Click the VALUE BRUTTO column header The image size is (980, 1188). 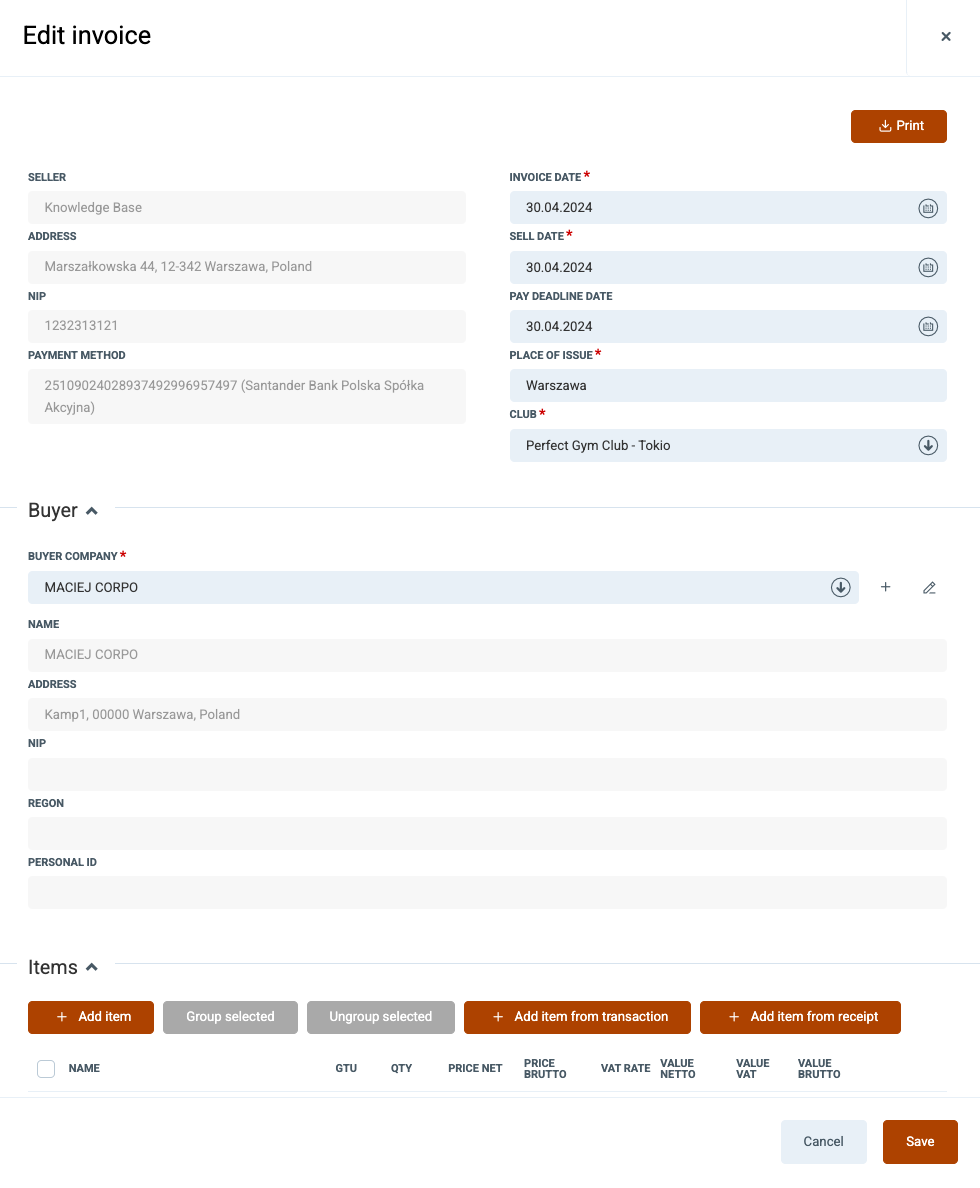tap(819, 1068)
